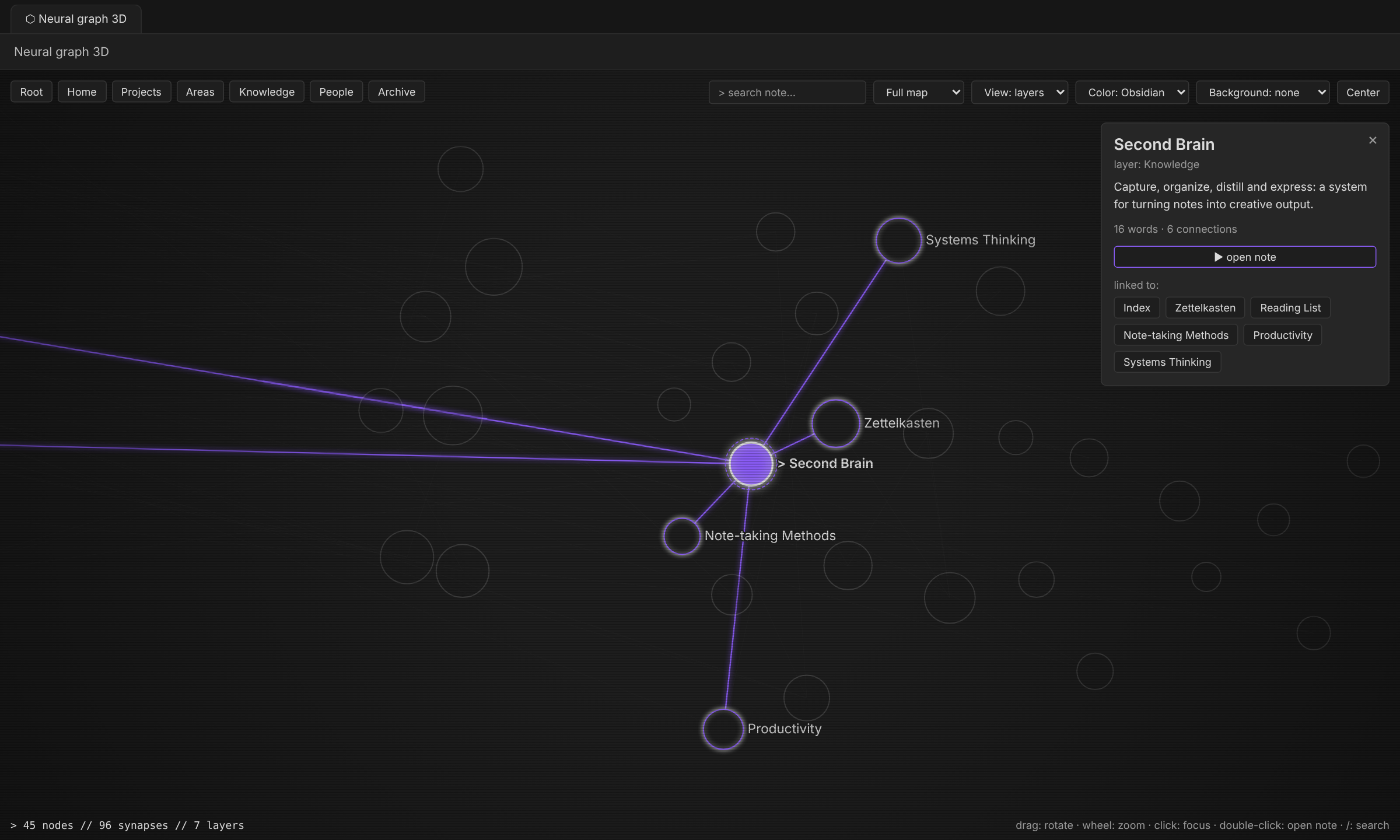Open the View: layers dropdown
Screen dimensions: 1400x840
[x=1019, y=92]
